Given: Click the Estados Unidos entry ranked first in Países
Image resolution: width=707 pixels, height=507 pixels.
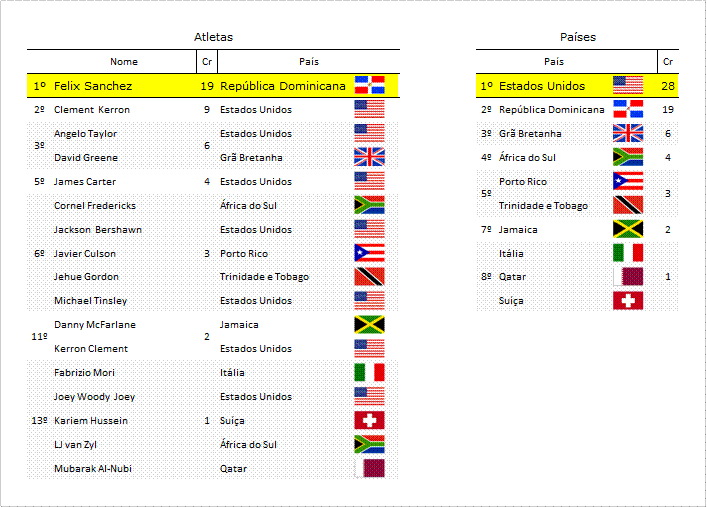Looking at the screenshot, I should 542,86.
